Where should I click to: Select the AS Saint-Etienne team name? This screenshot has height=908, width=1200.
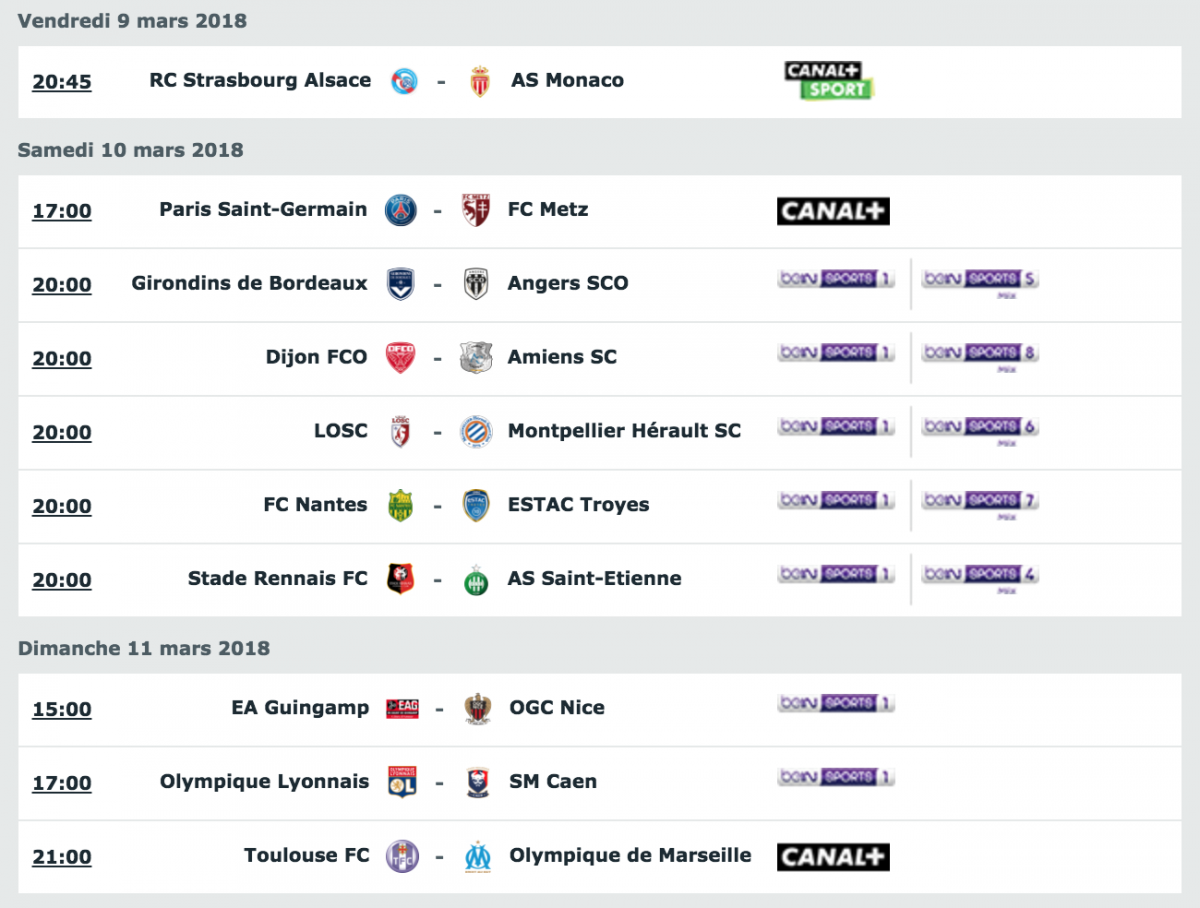[x=595, y=578]
